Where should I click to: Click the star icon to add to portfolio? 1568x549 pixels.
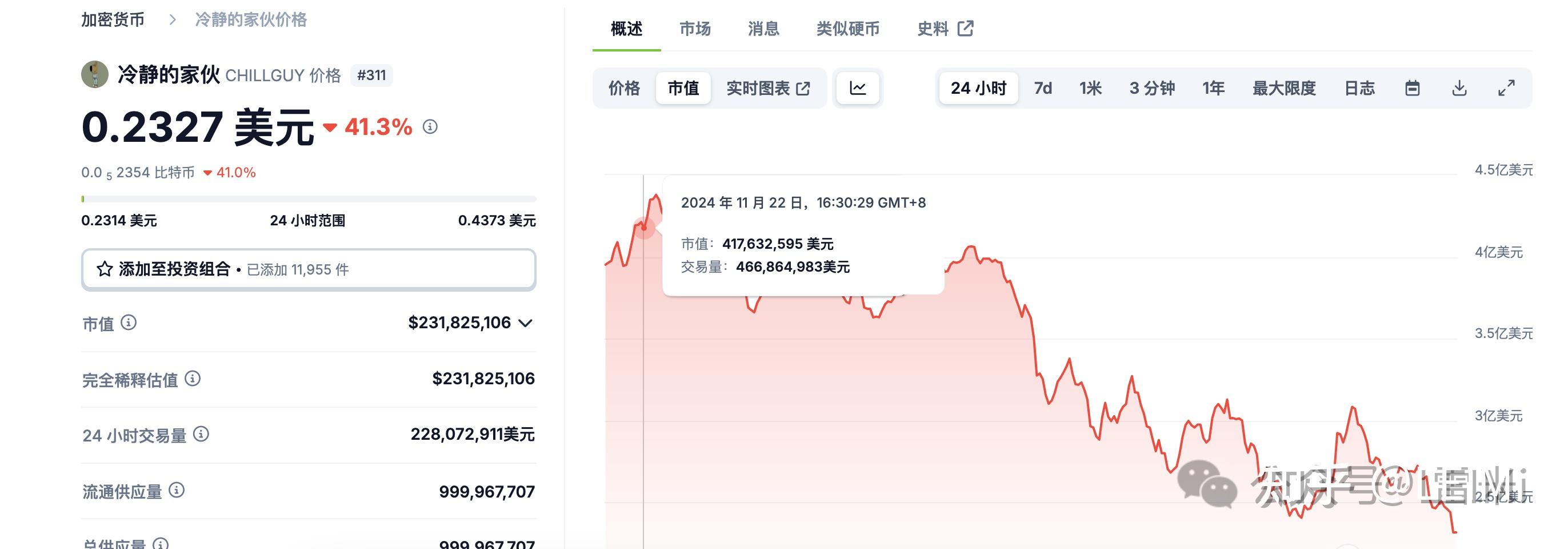(x=105, y=269)
